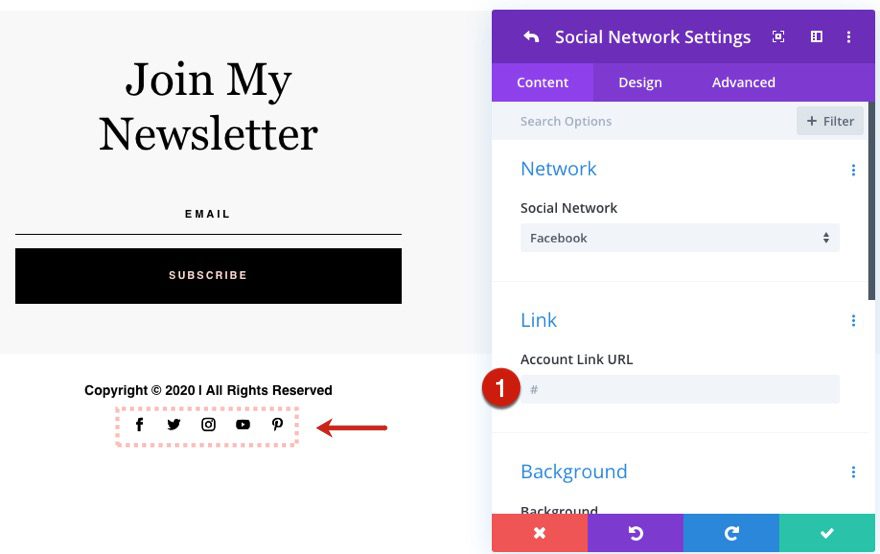Viewport: 880px width, 554px height.
Task: Open Network section options menu dots
Action: point(853,170)
